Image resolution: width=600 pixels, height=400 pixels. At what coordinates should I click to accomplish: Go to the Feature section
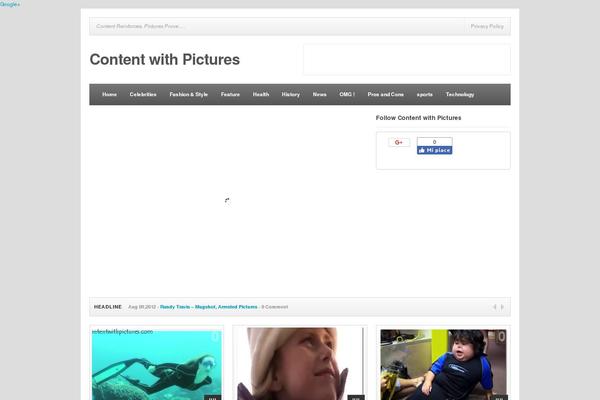point(230,94)
